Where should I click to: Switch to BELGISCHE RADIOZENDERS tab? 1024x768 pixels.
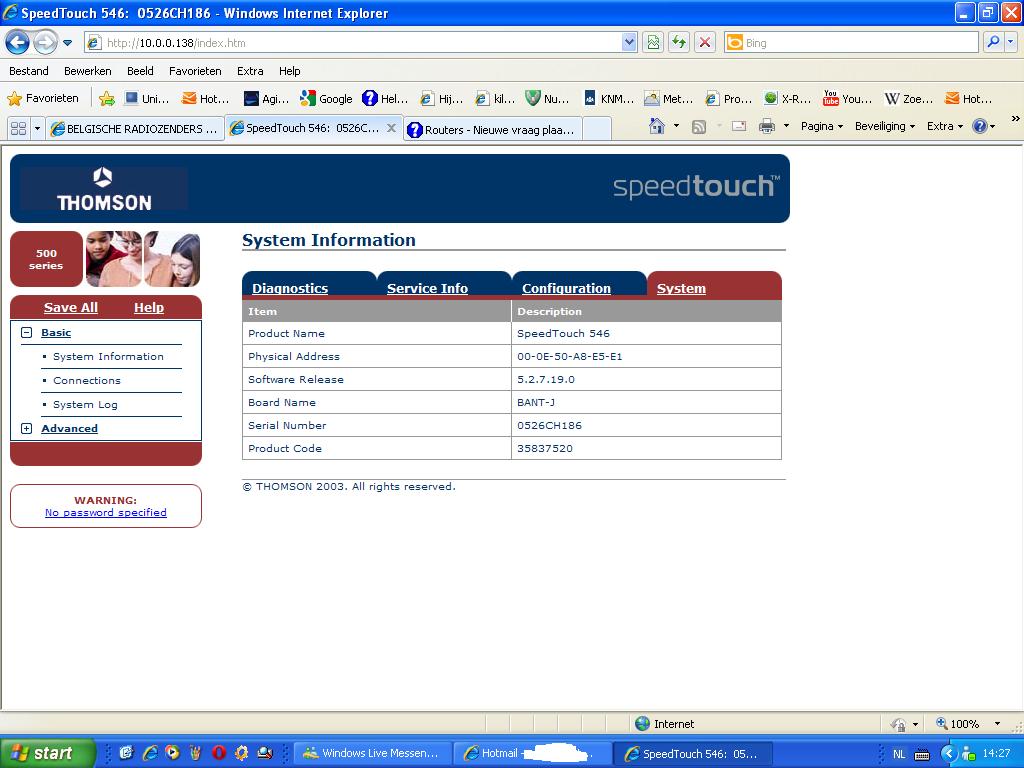pyautogui.click(x=134, y=129)
